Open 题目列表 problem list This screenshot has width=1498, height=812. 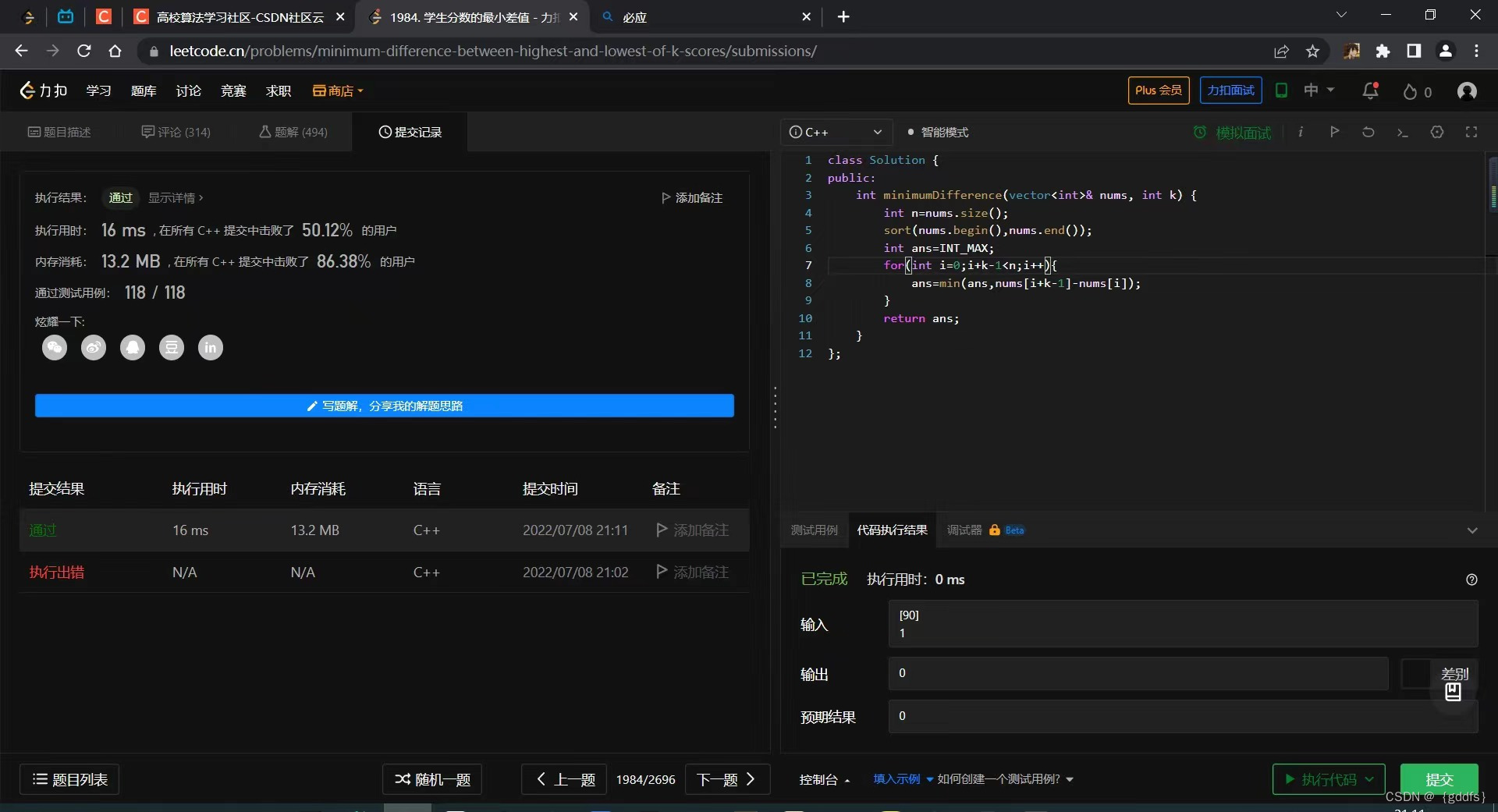pos(69,779)
